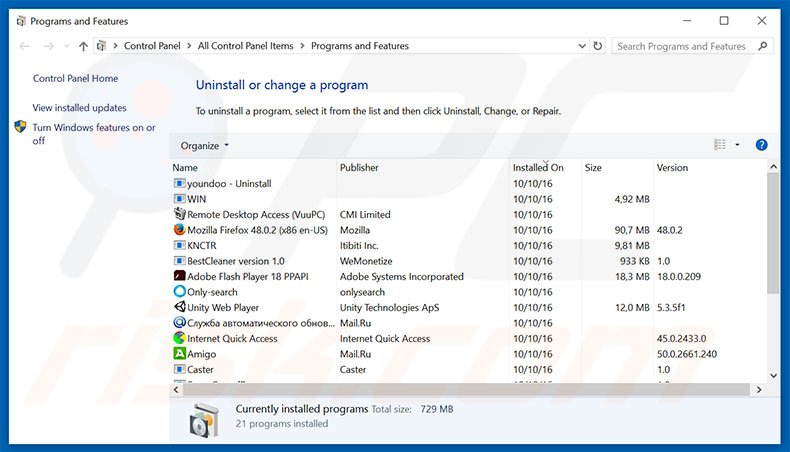Click the Mozilla Firefox icon in list
The image size is (790, 452).
pos(179,230)
